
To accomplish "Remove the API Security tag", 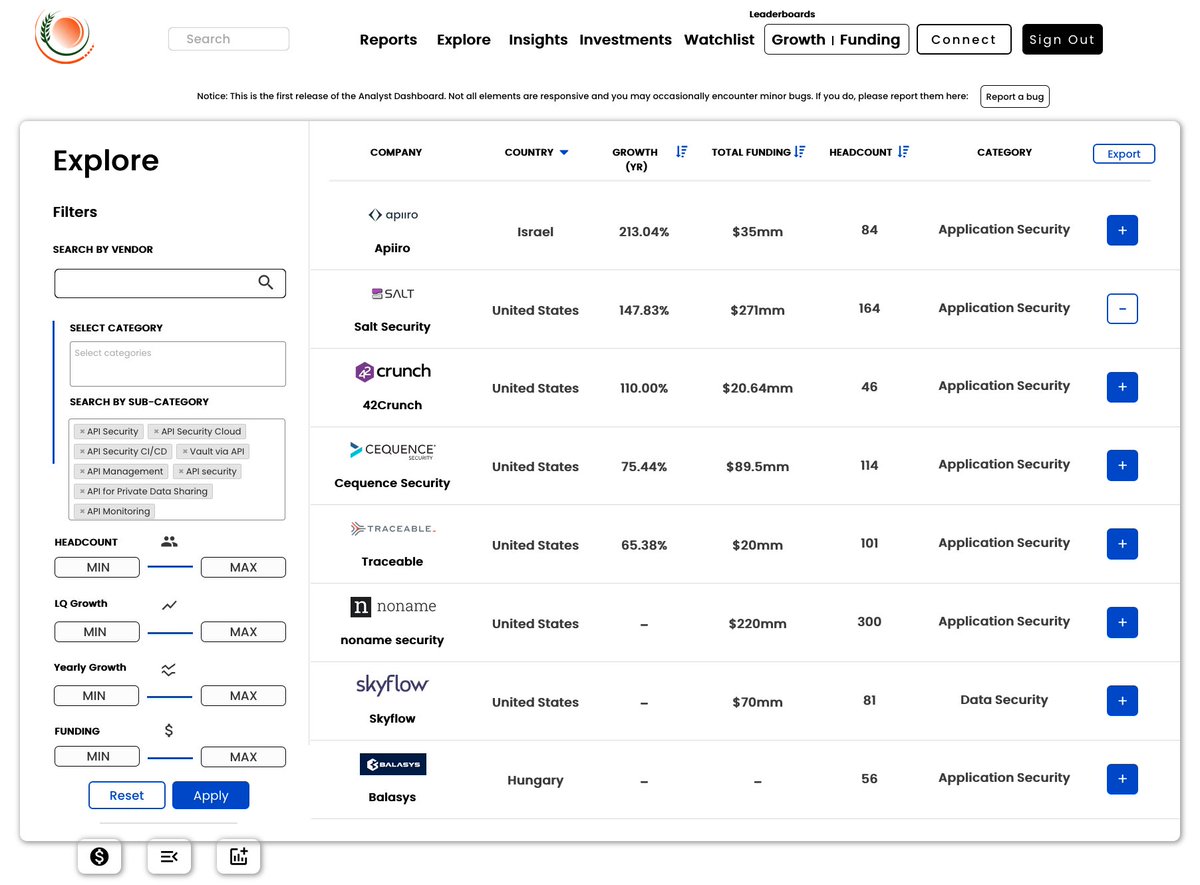I will [82, 432].
